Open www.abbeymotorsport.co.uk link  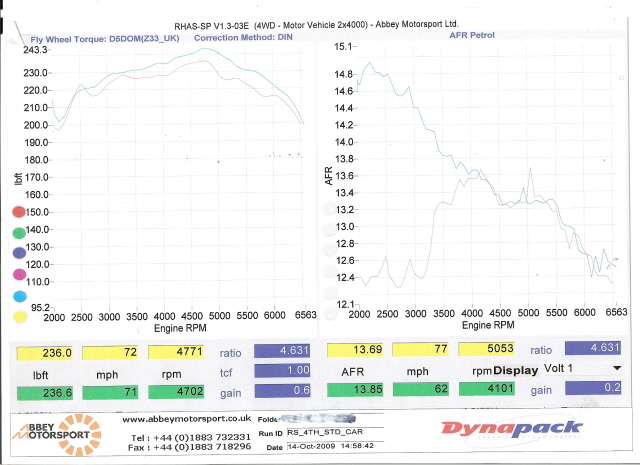pyautogui.click(x=187, y=419)
